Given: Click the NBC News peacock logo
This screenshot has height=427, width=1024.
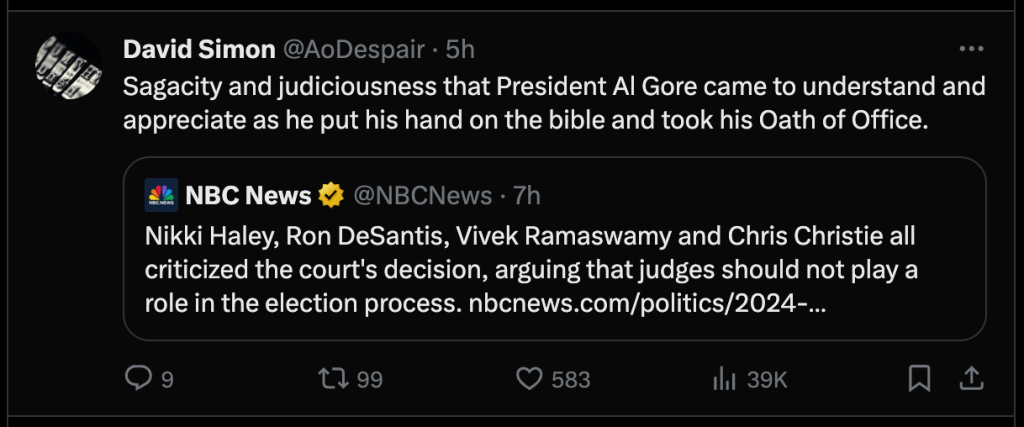Looking at the screenshot, I should [161, 194].
